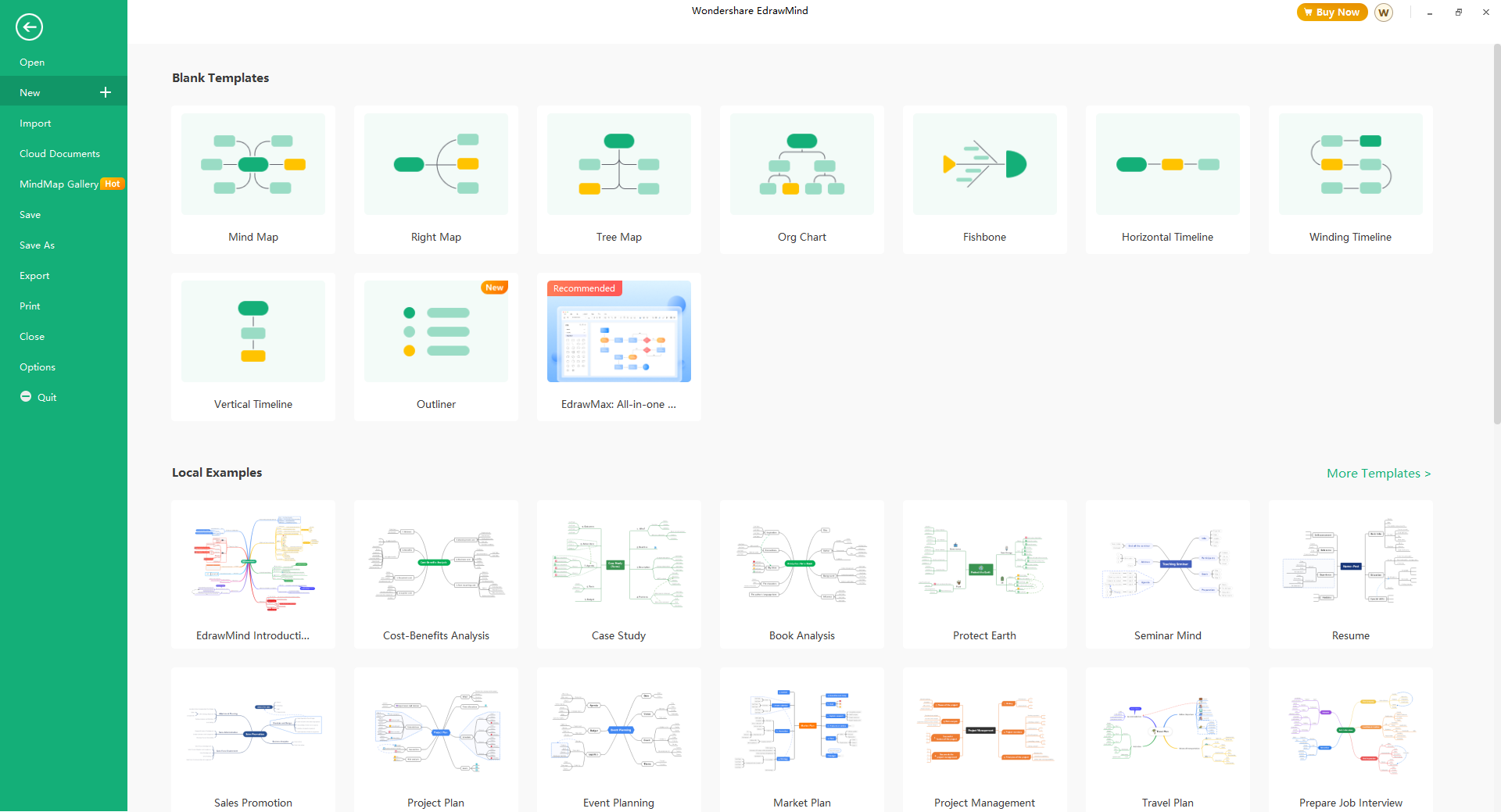Open the Project Management example thumbnail
Screen dimensions: 1501x812
[985, 731]
